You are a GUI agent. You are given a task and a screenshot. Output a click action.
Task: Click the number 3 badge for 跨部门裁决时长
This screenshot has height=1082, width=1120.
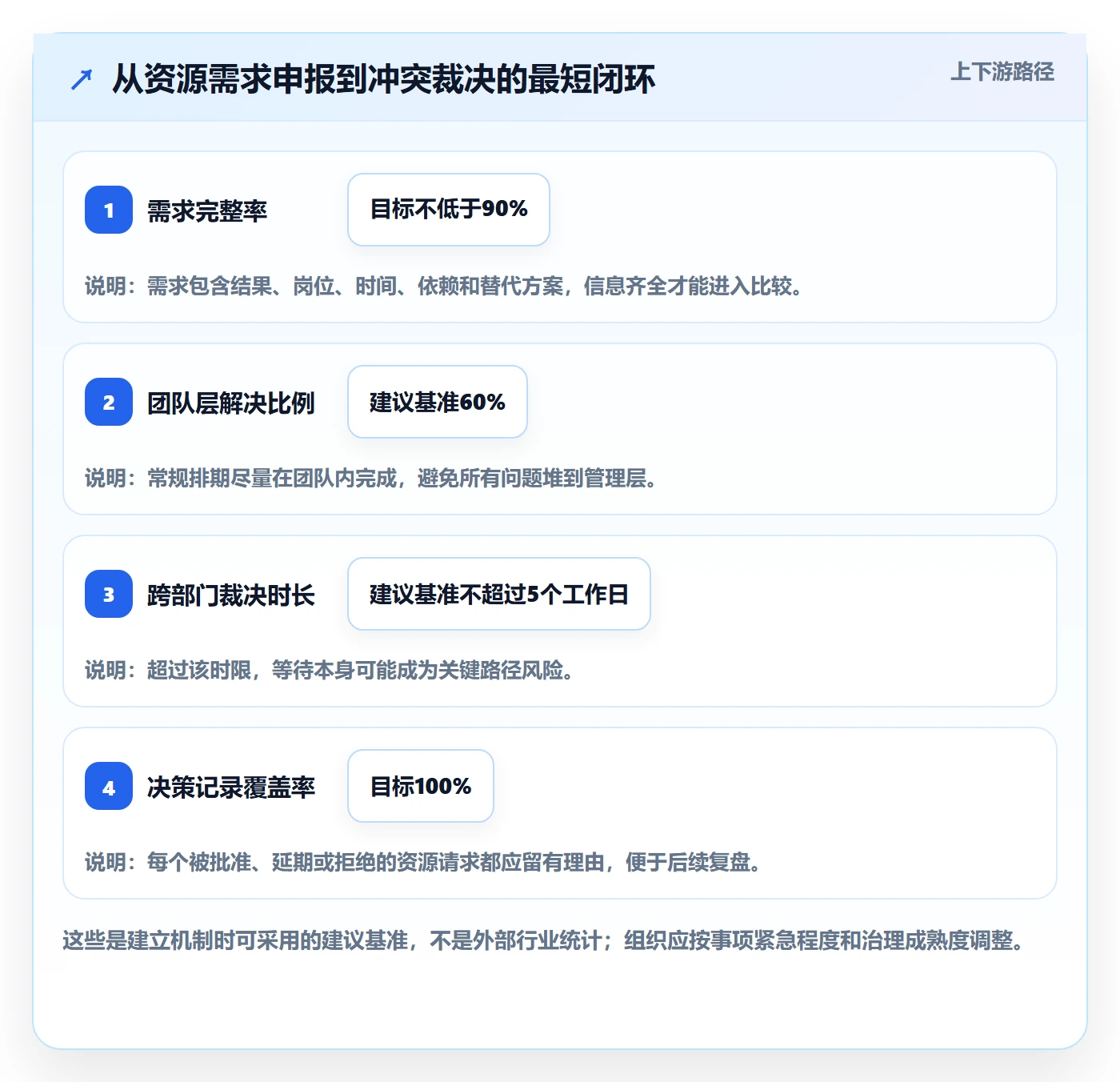[x=109, y=594]
